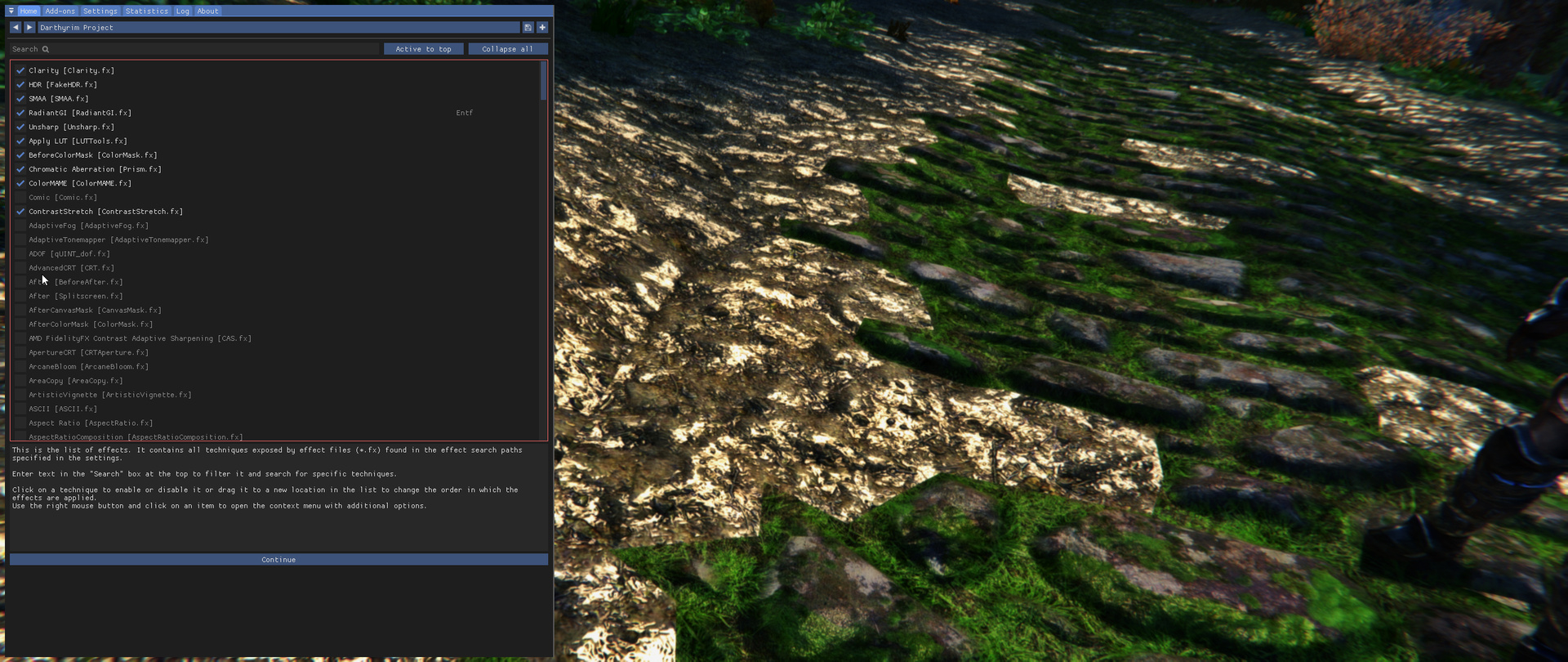This screenshot has width=1568, height=662.
Task: Go to the Statistics tab
Action: [147, 11]
